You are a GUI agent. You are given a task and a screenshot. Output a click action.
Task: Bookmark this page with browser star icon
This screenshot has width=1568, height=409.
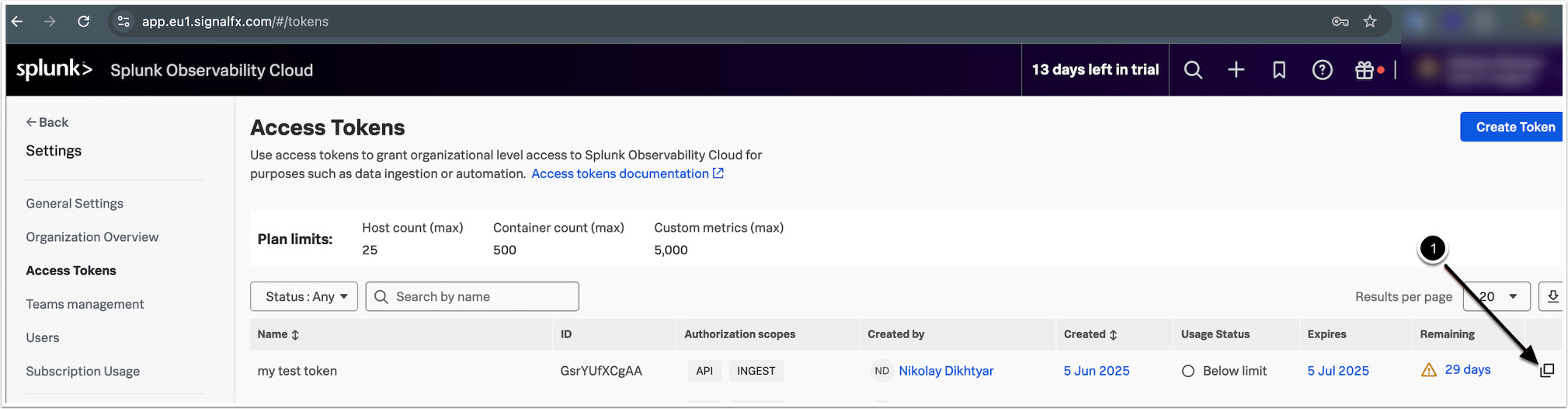[x=1370, y=22]
